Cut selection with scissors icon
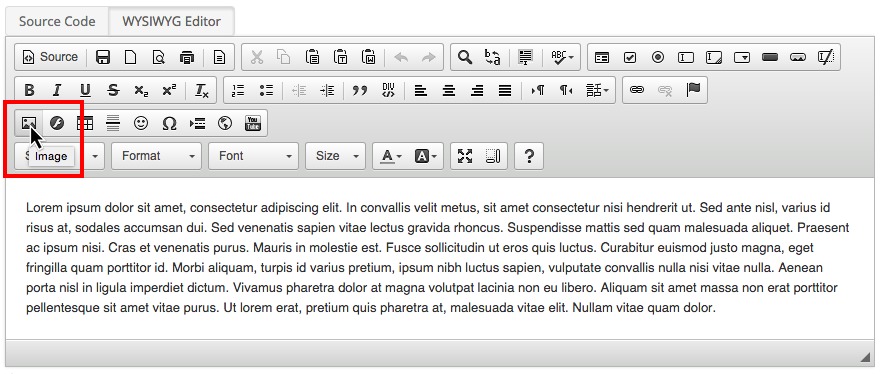 point(256,57)
